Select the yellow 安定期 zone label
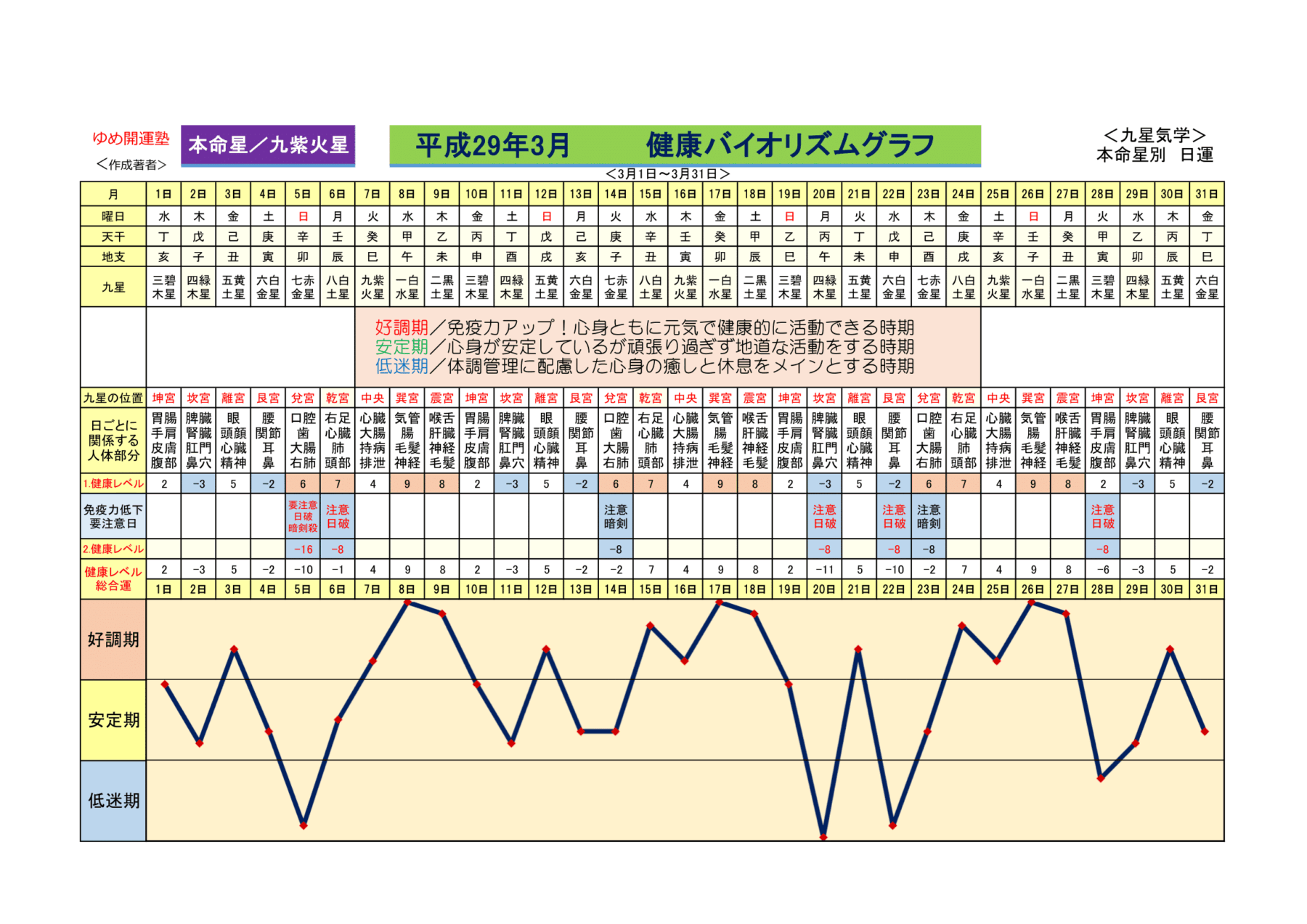 coord(113,720)
